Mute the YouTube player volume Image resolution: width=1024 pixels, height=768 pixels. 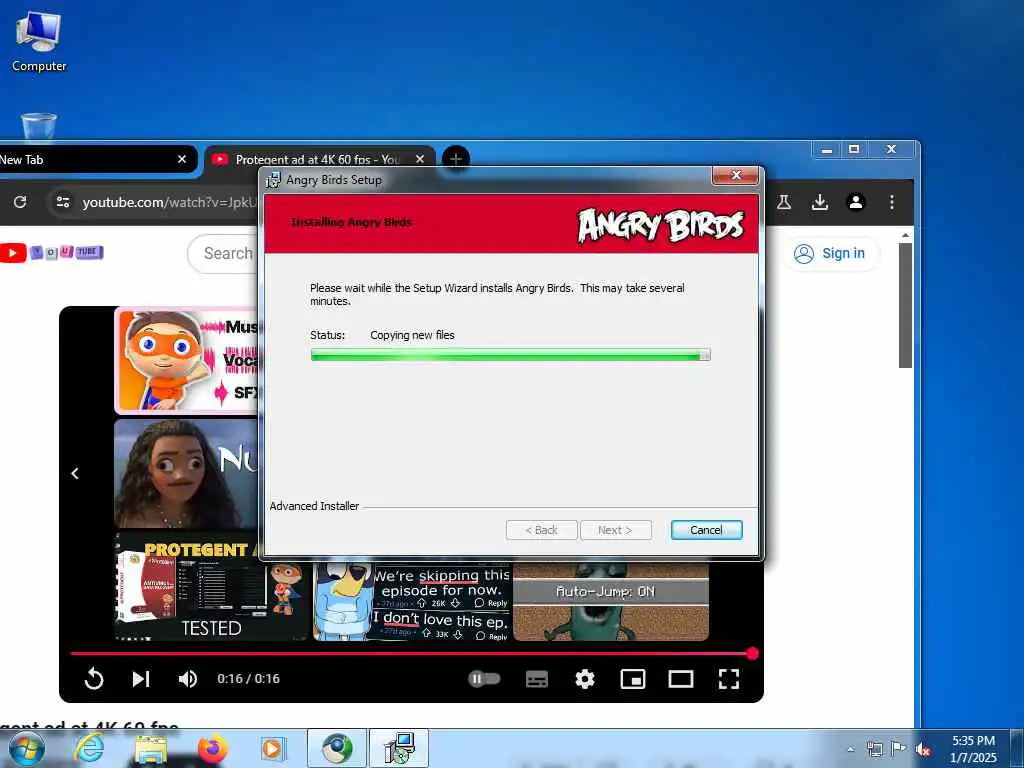[x=187, y=679]
